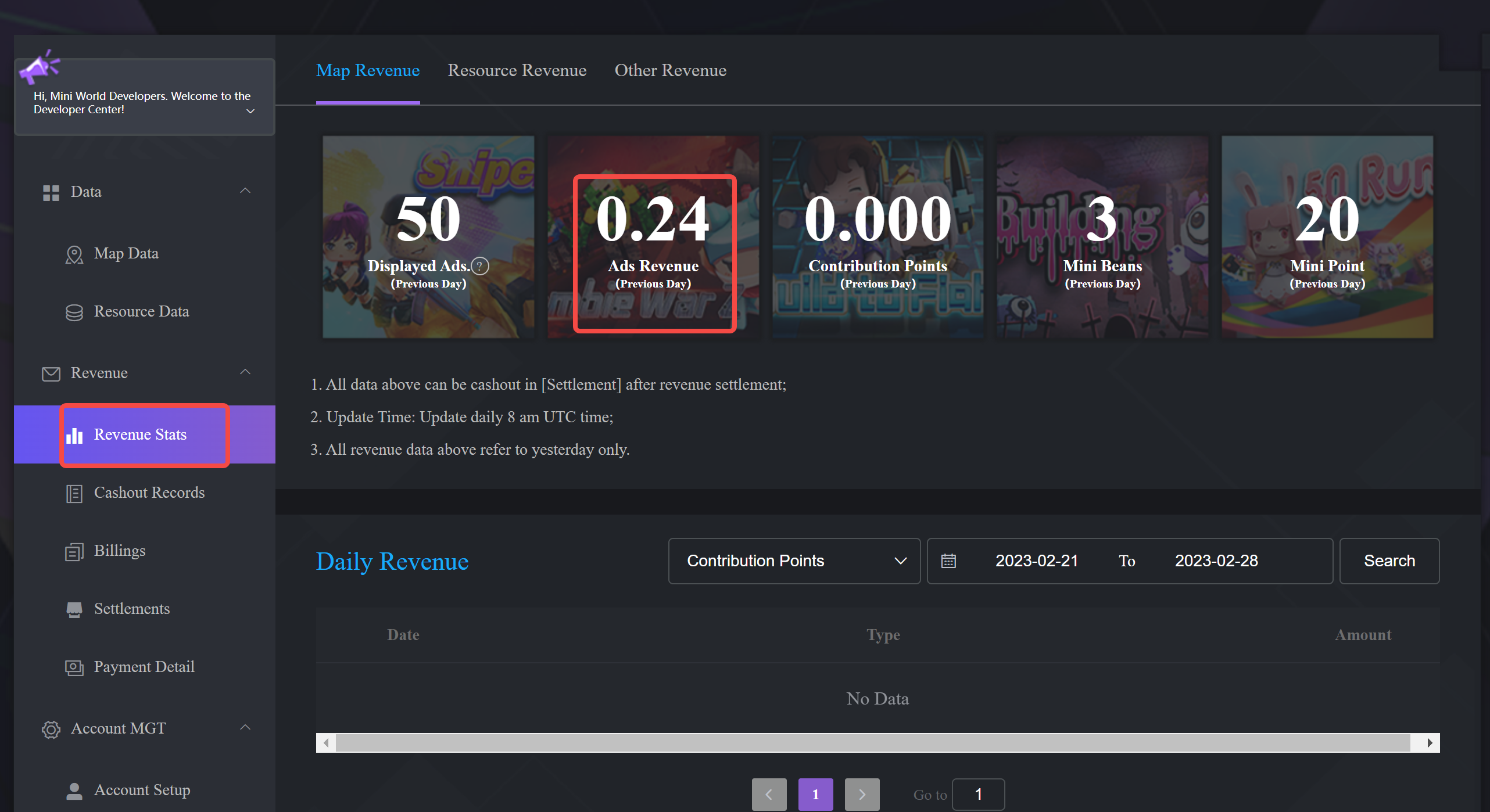Image resolution: width=1490 pixels, height=812 pixels.
Task: Switch to the Resource Revenue tab
Action: pyautogui.click(x=517, y=70)
